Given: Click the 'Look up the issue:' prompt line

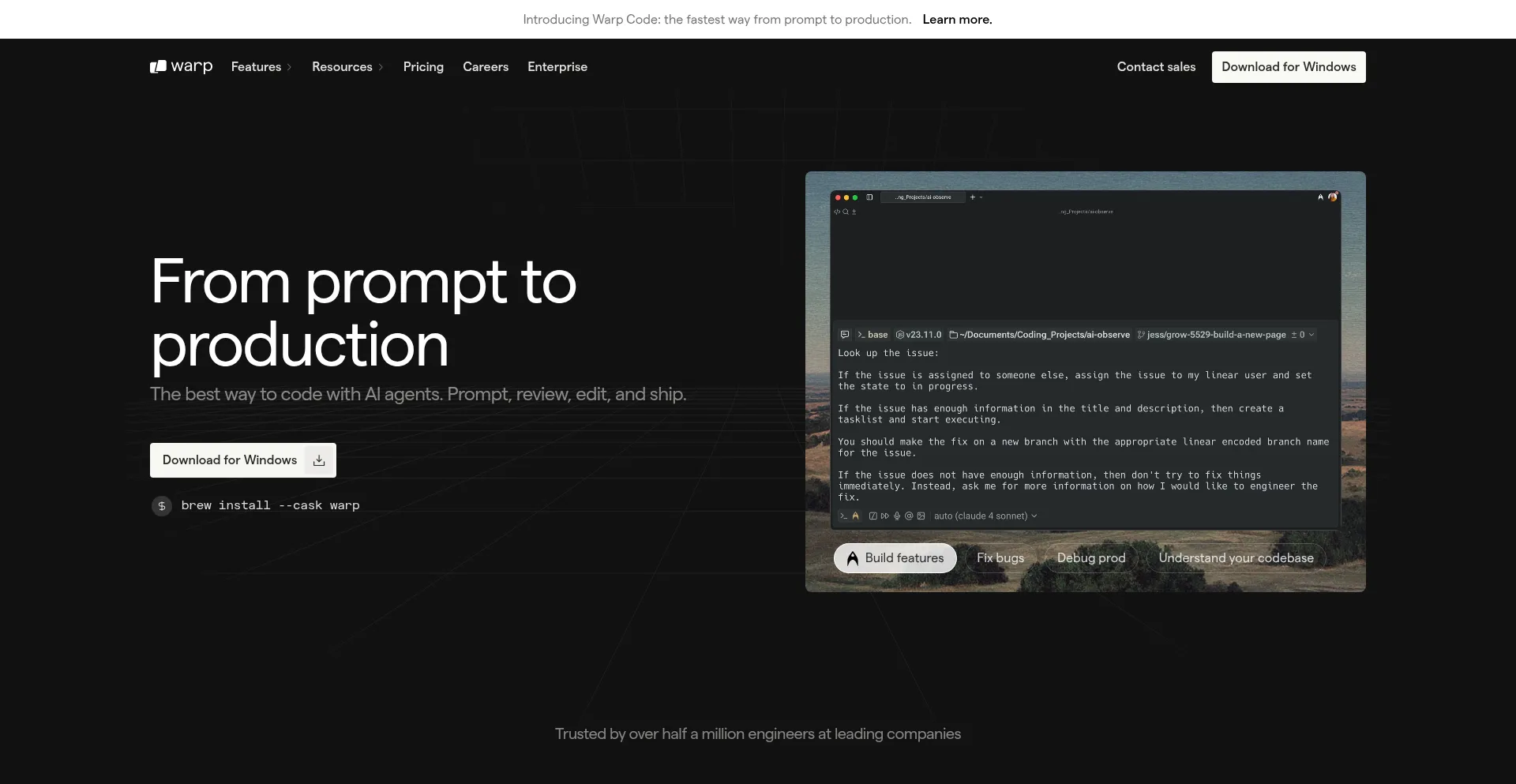Looking at the screenshot, I should pyautogui.click(x=888, y=353).
